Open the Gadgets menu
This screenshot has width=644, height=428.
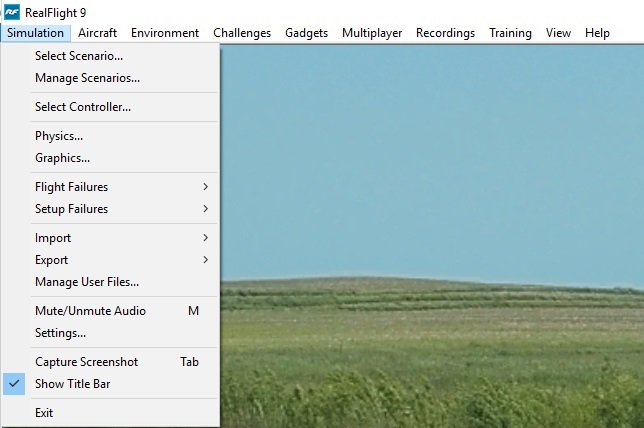(x=306, y=33)
